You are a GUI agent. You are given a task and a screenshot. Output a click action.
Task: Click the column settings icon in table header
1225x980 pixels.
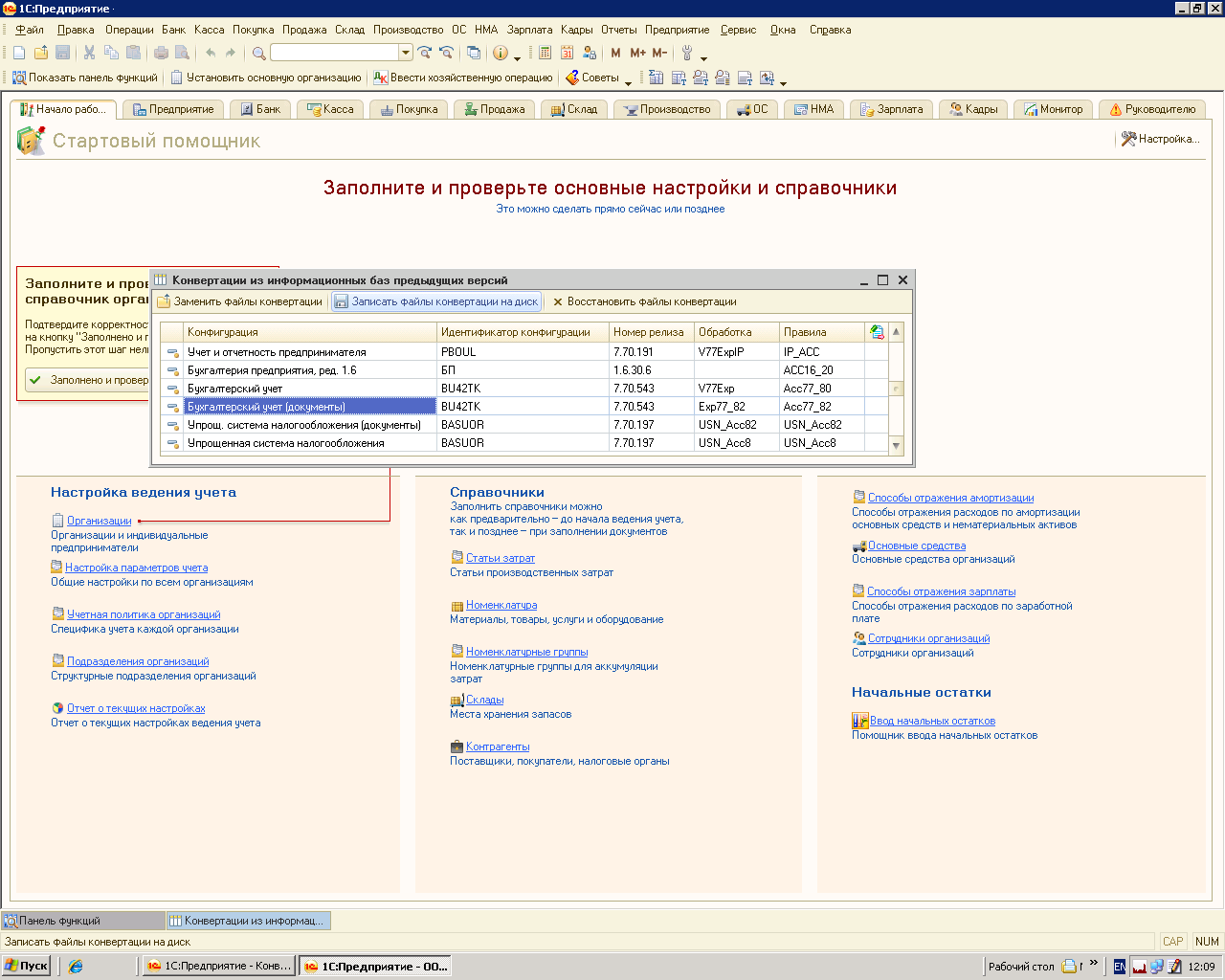click(x=877, y=332)
